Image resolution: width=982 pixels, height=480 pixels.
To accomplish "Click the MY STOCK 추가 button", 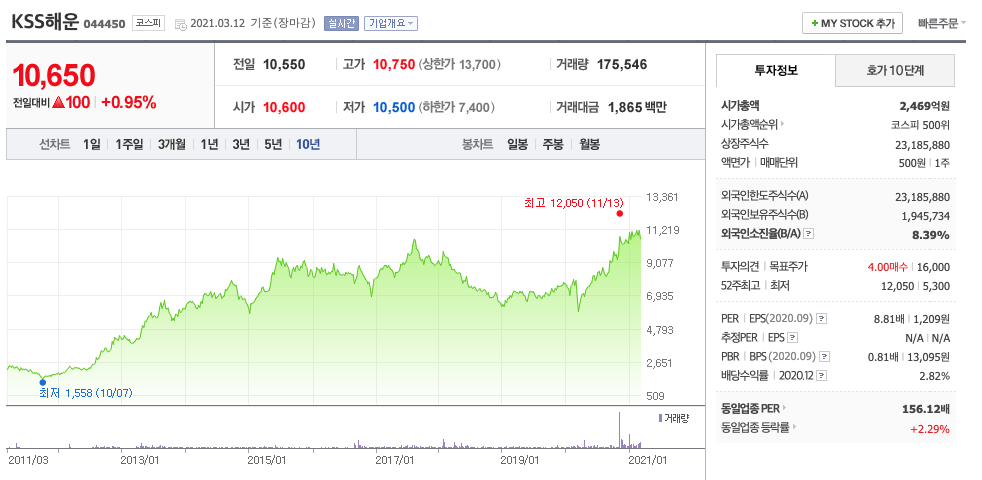I will (852, 23).
